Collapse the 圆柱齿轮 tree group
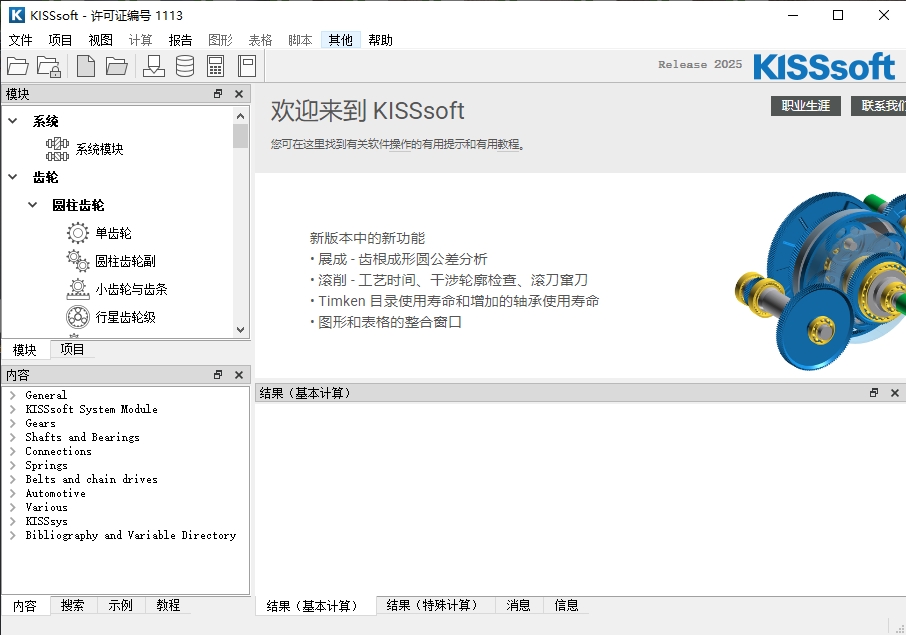The width and height of the screenshot is (906, 635). coord(33,205)
